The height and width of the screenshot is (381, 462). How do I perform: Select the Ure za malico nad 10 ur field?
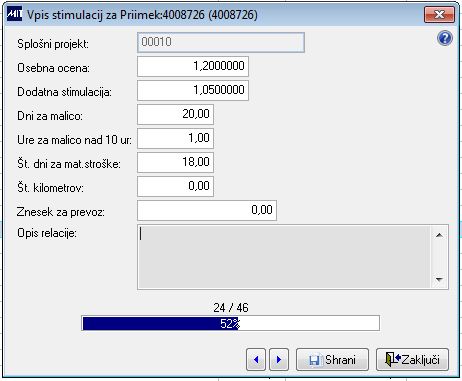pyautogui.click(x=175, y=138)
